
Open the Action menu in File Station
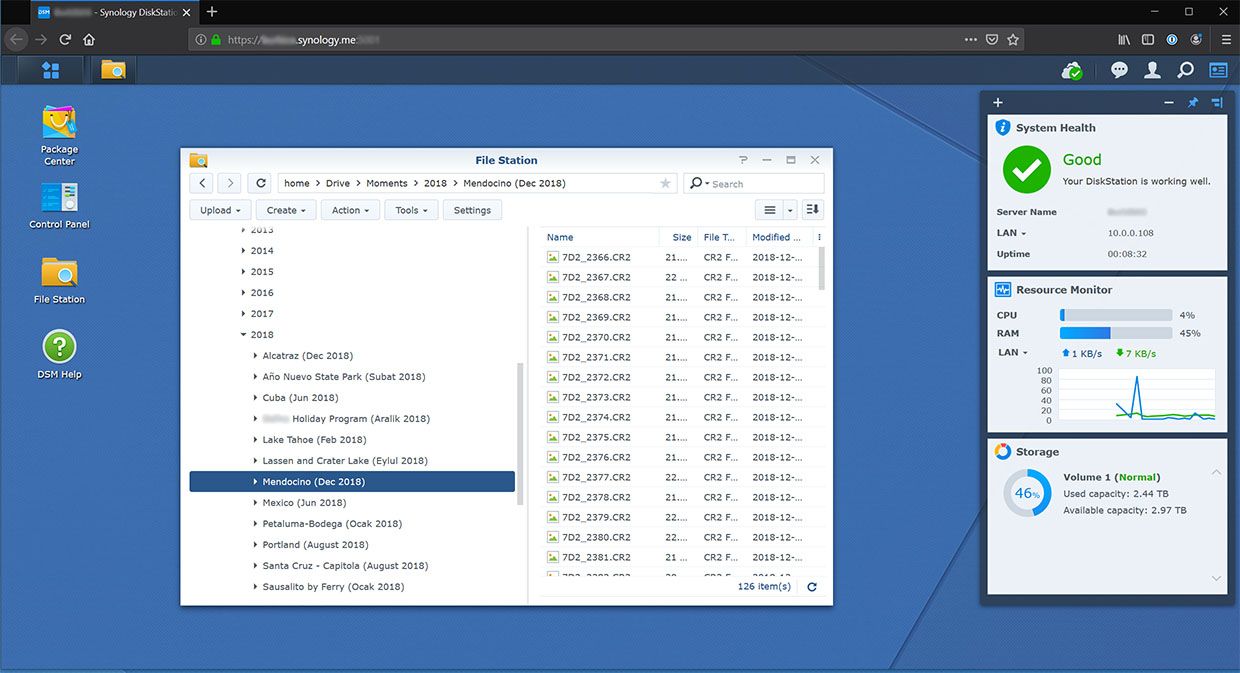coord(350,210)
